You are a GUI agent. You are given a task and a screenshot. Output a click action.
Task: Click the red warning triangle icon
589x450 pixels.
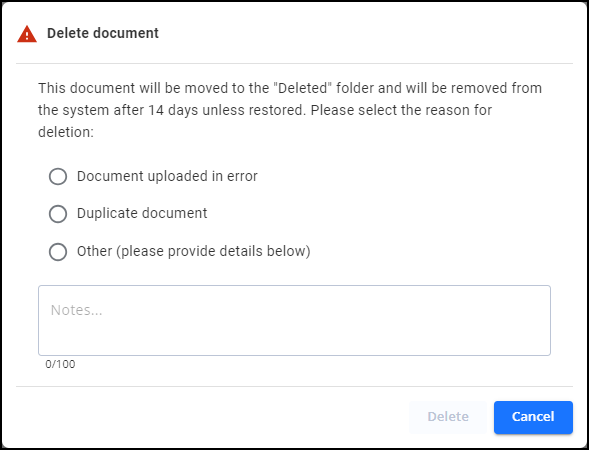pos(27,34)
